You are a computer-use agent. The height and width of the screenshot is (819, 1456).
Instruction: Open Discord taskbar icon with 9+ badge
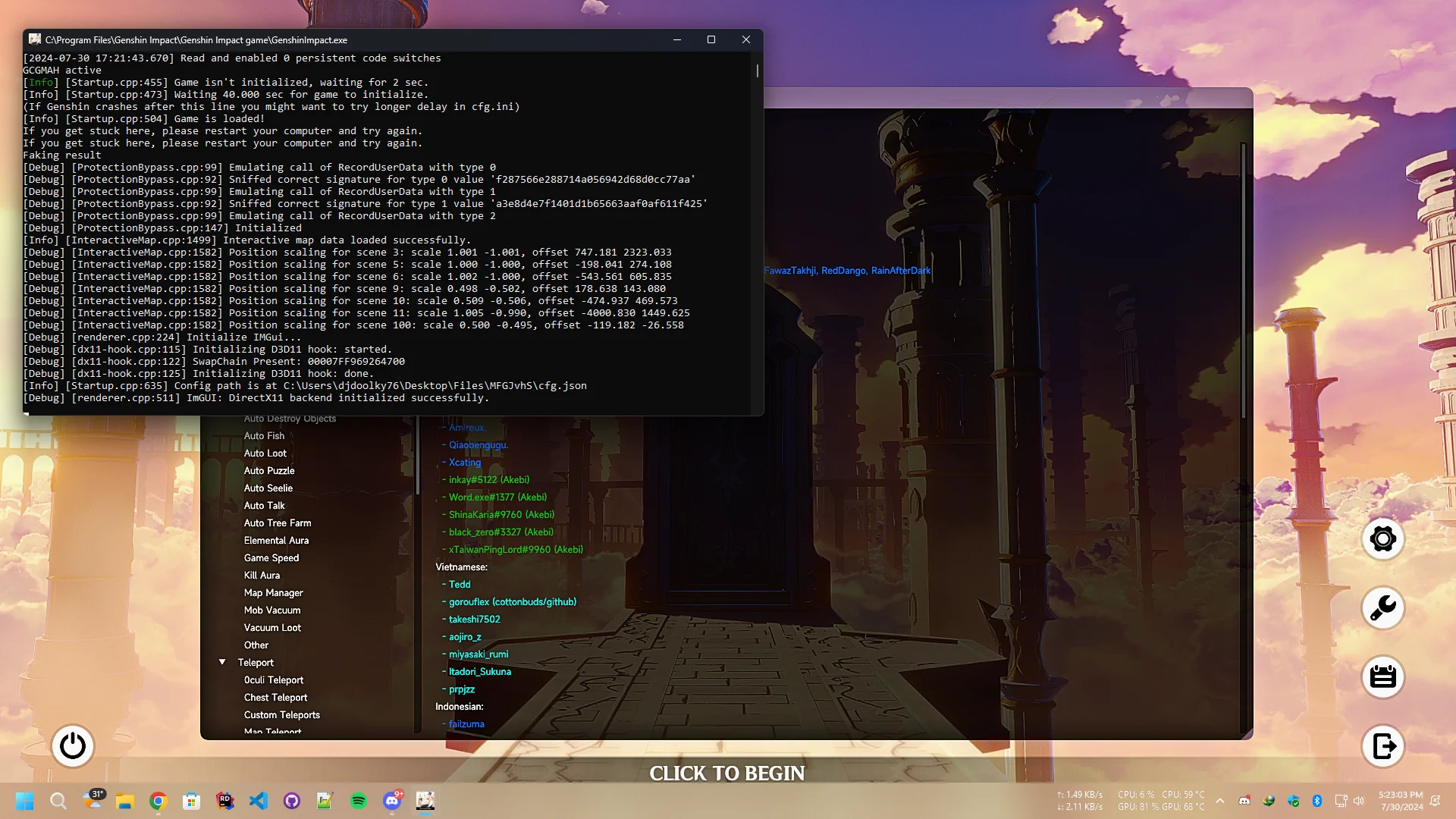click(x=392, y=801)
